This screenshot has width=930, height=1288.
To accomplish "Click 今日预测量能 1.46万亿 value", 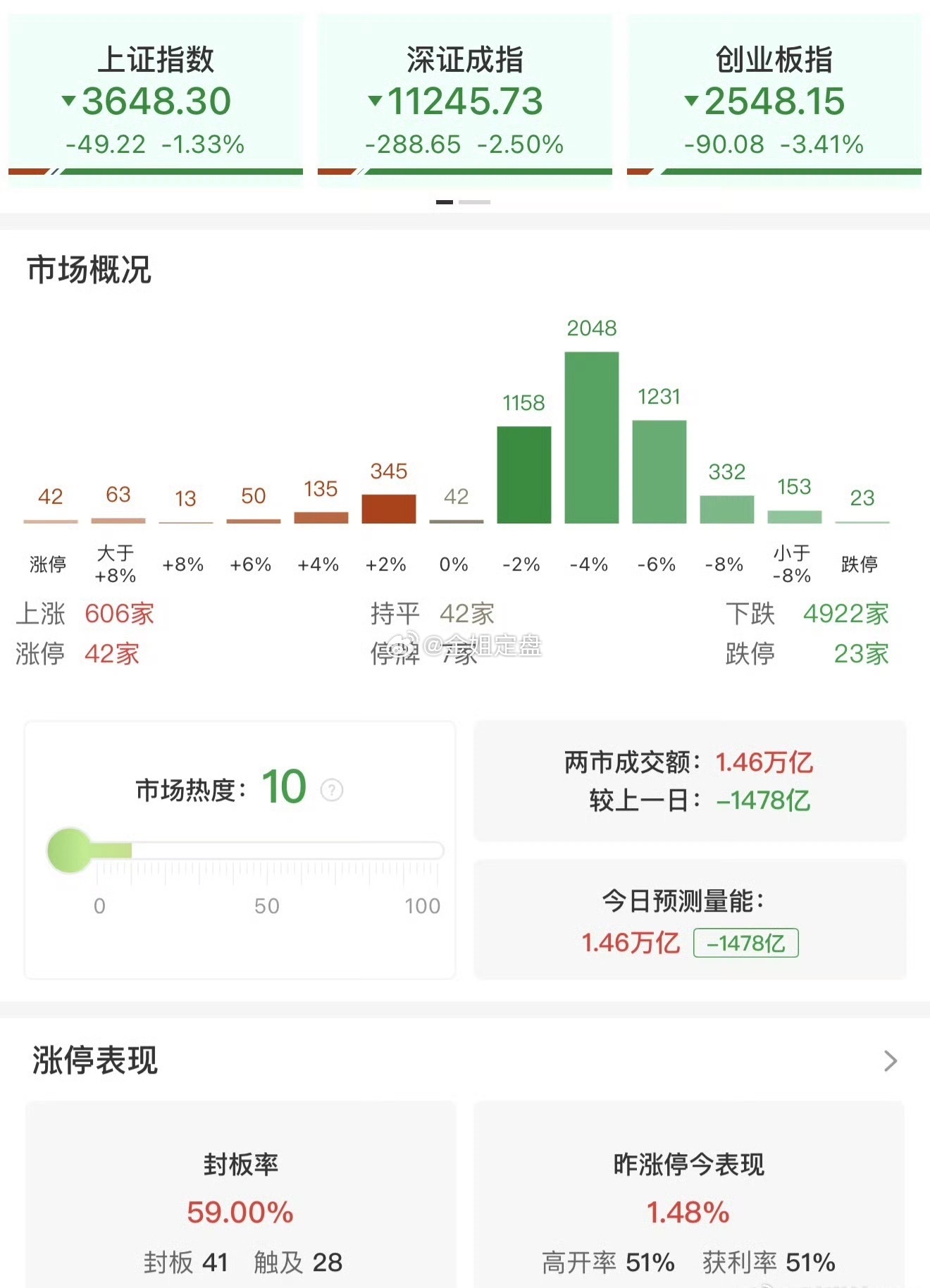I will (x=631, y=943).
